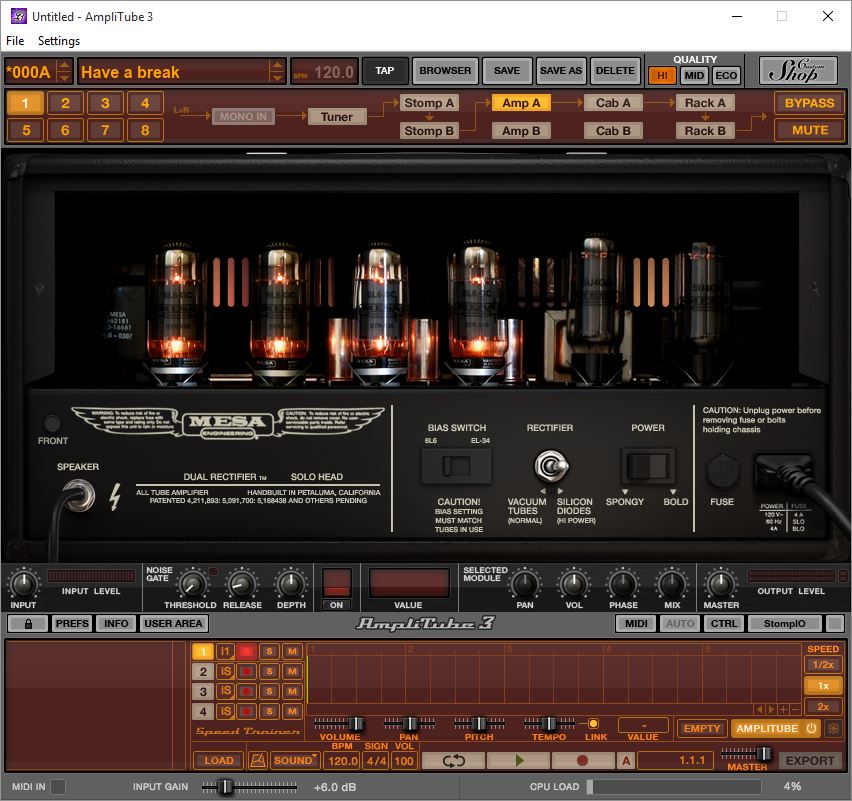This screenshot has height=801, width=852.
Task: Arm record on track 4
Action: tap(246, 711)
